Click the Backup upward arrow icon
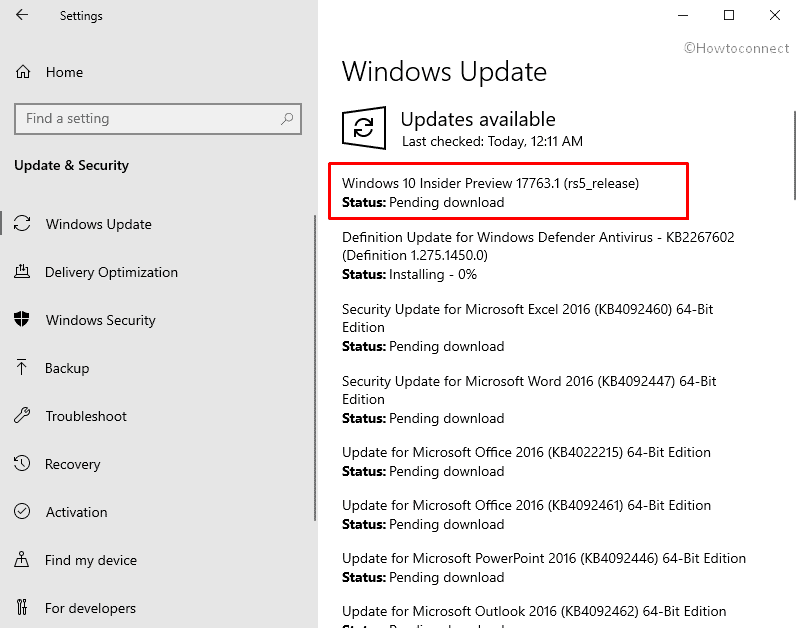The width and height of the screenshot is (796, 628). 21,368
